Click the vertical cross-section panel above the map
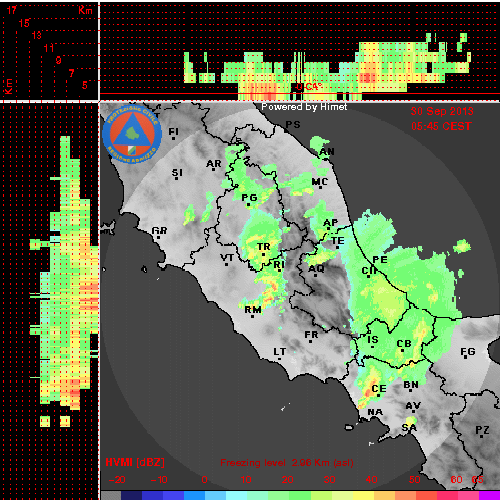Screen dimensions: 500x500 [x=300, y=51]
